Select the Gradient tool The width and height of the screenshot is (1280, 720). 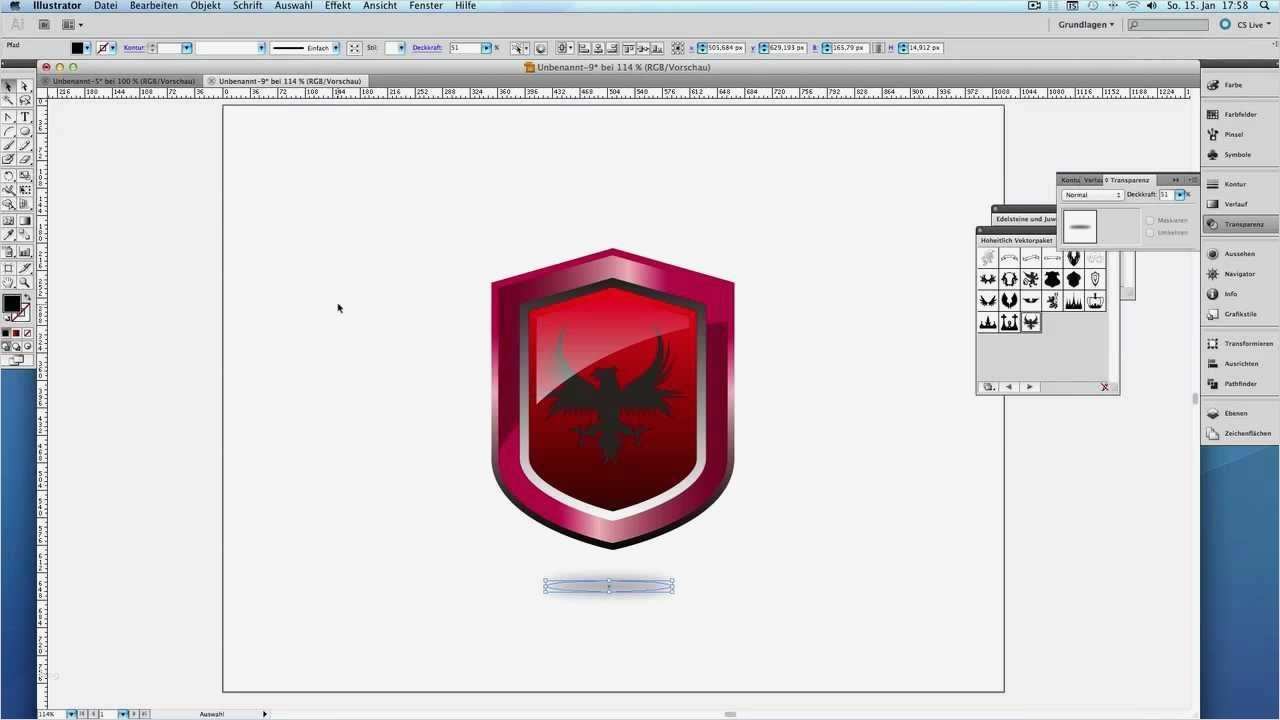(25, 220)
